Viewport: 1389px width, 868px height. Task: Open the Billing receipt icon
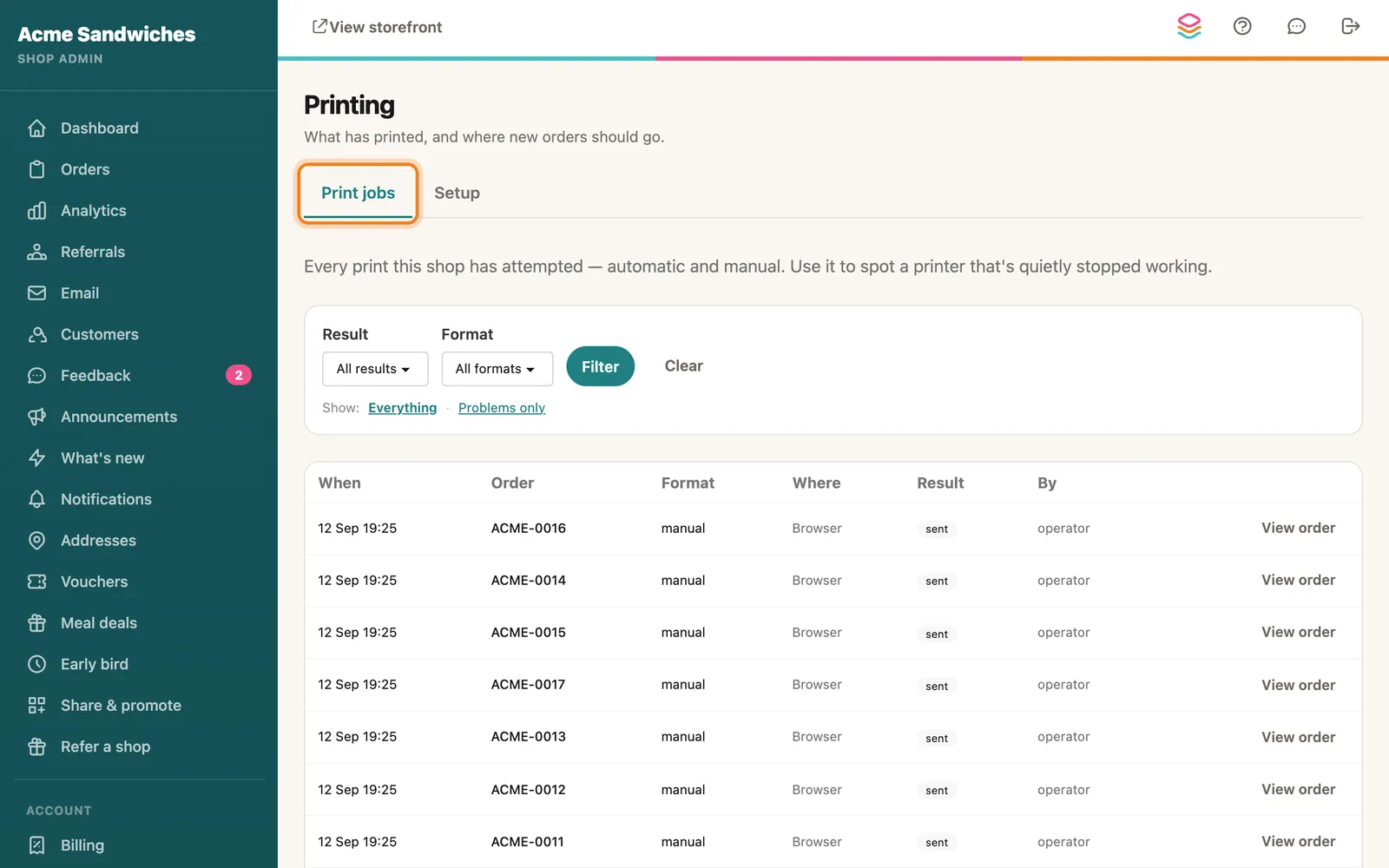(36, 845)
